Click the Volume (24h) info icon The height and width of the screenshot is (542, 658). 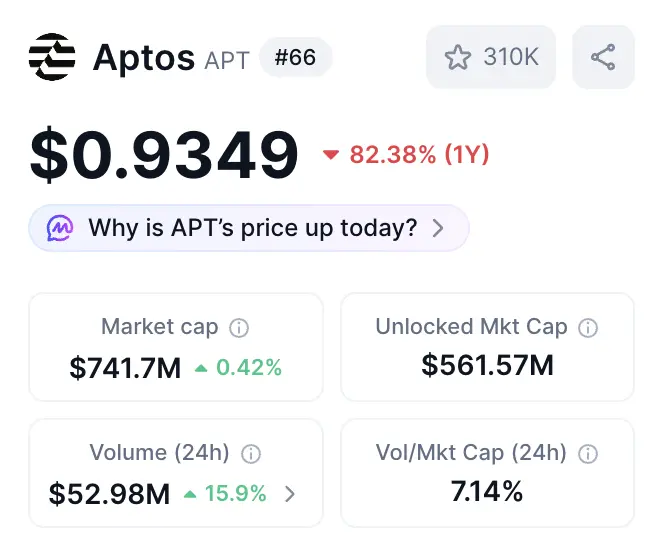coord(251,454)
